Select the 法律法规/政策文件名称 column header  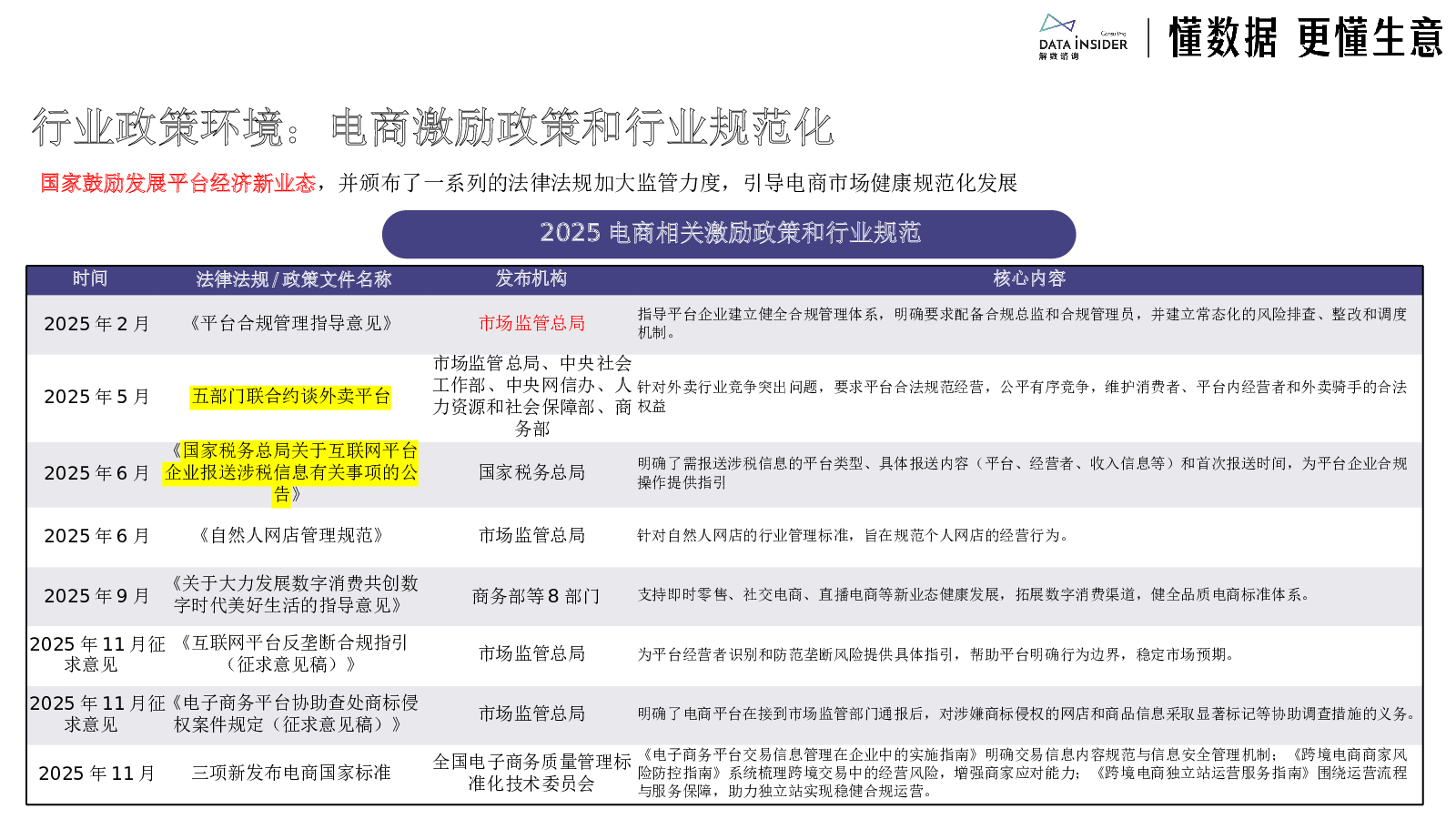pos(293,279)
